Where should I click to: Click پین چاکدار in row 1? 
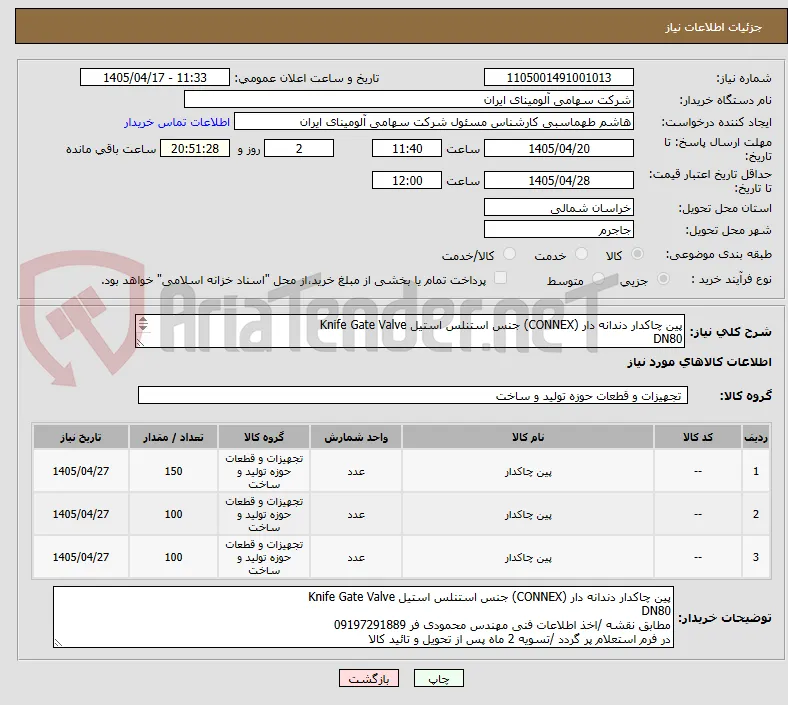pos(528,471)
